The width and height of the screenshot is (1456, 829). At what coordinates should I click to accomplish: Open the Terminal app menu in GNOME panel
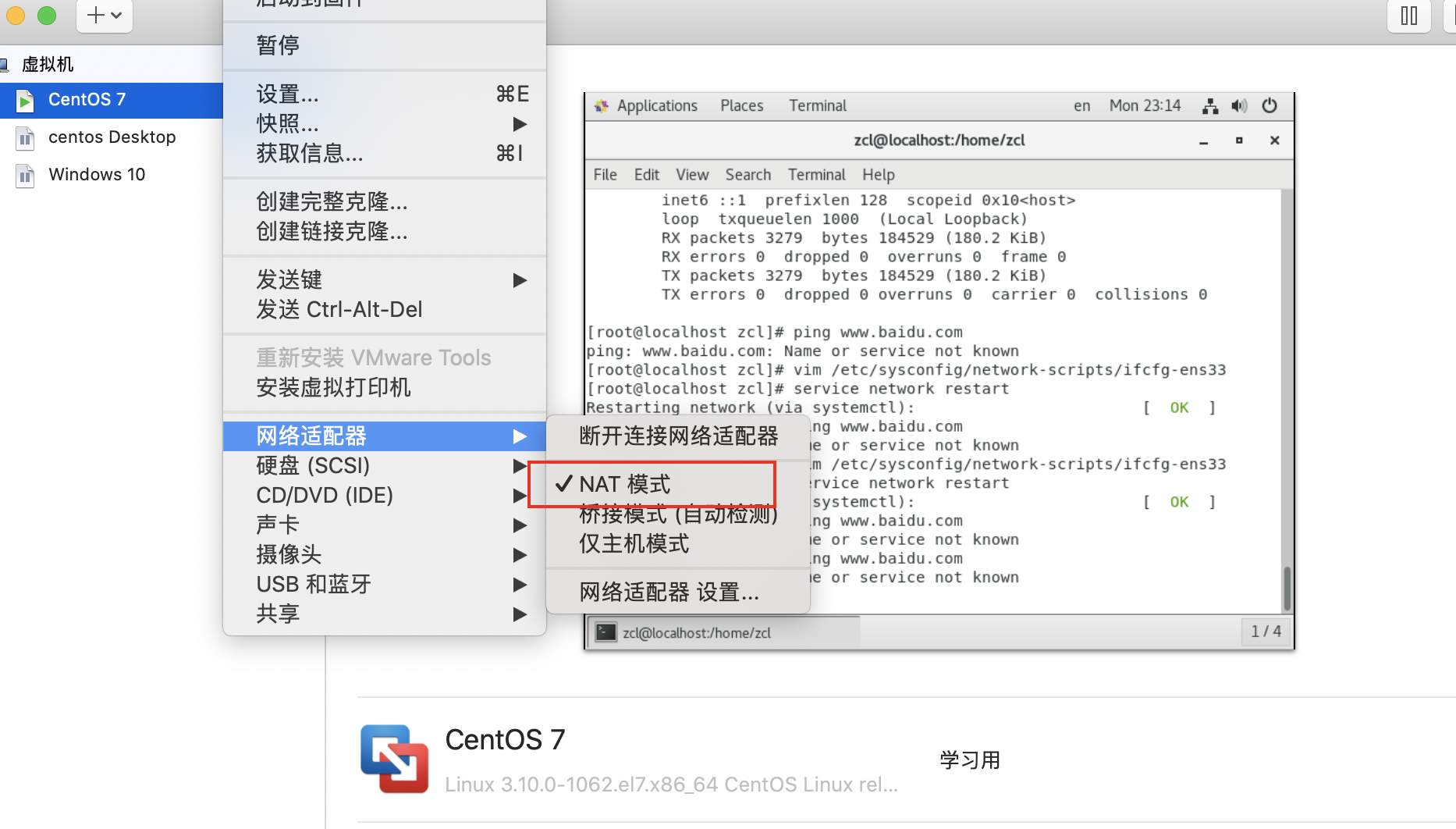(818, 105)
